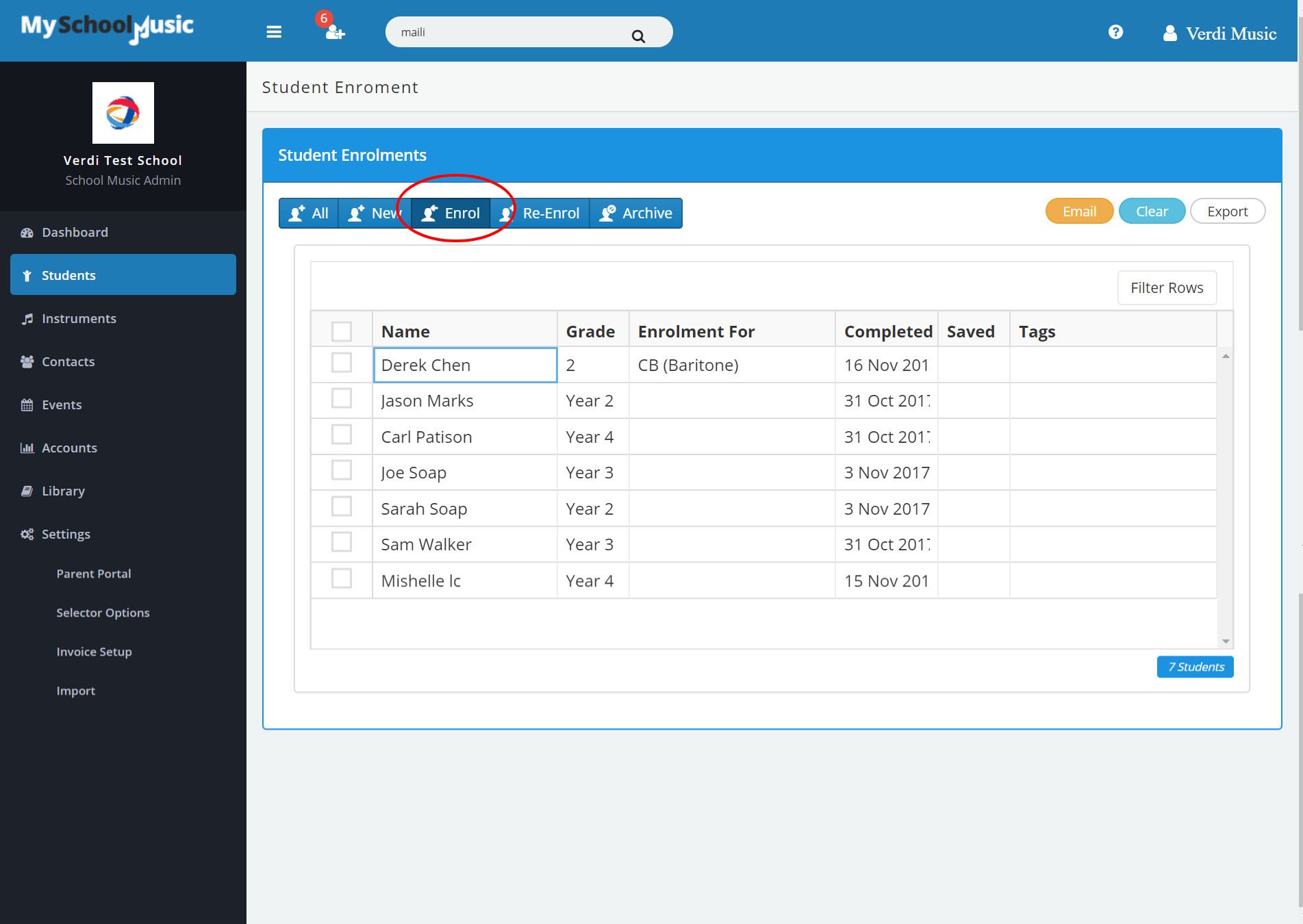Click the Verdi Music user icon
The height and width of the screenshot is (924, 1303).
pos(1169,33)
